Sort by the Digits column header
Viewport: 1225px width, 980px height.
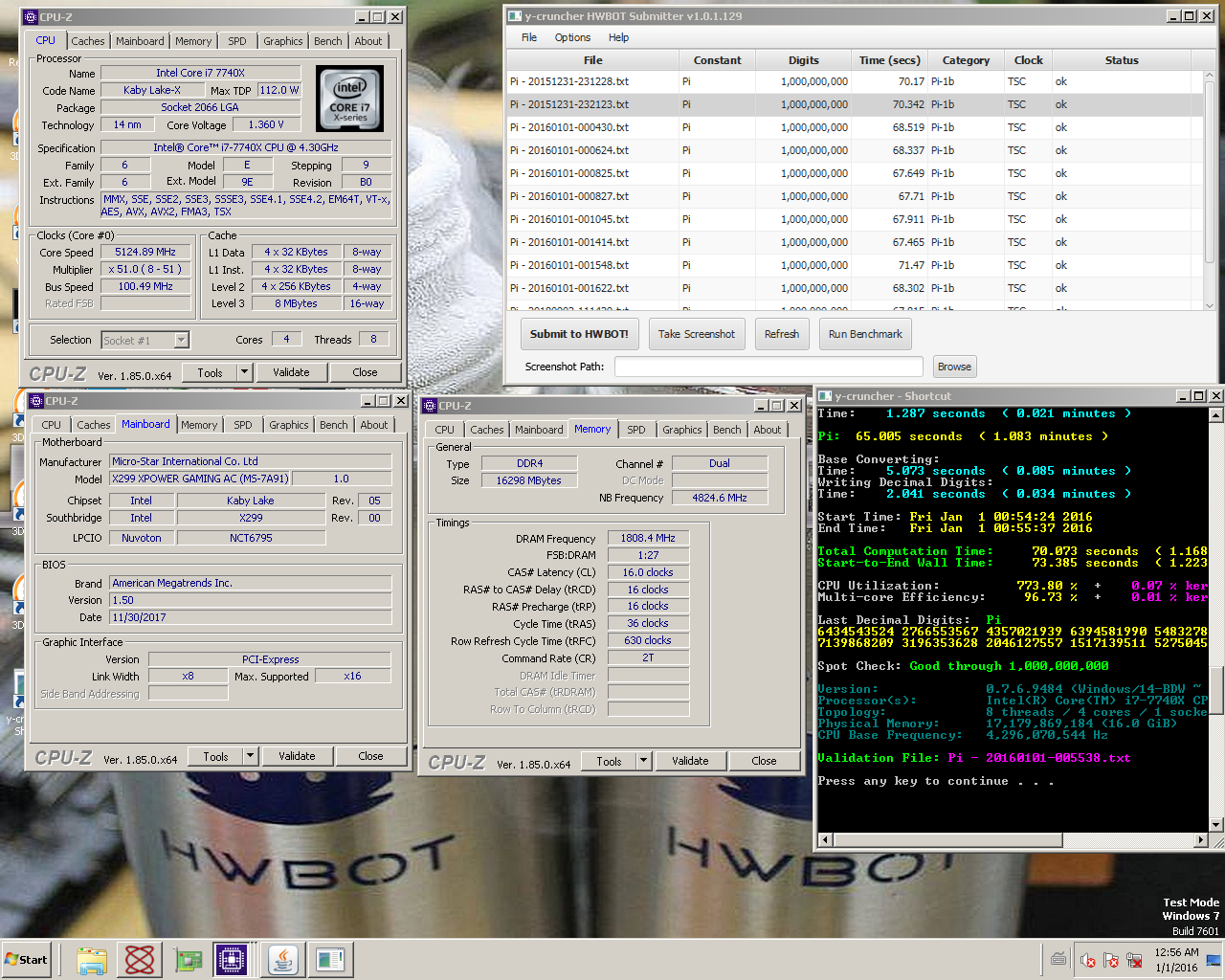click(804, 60)
